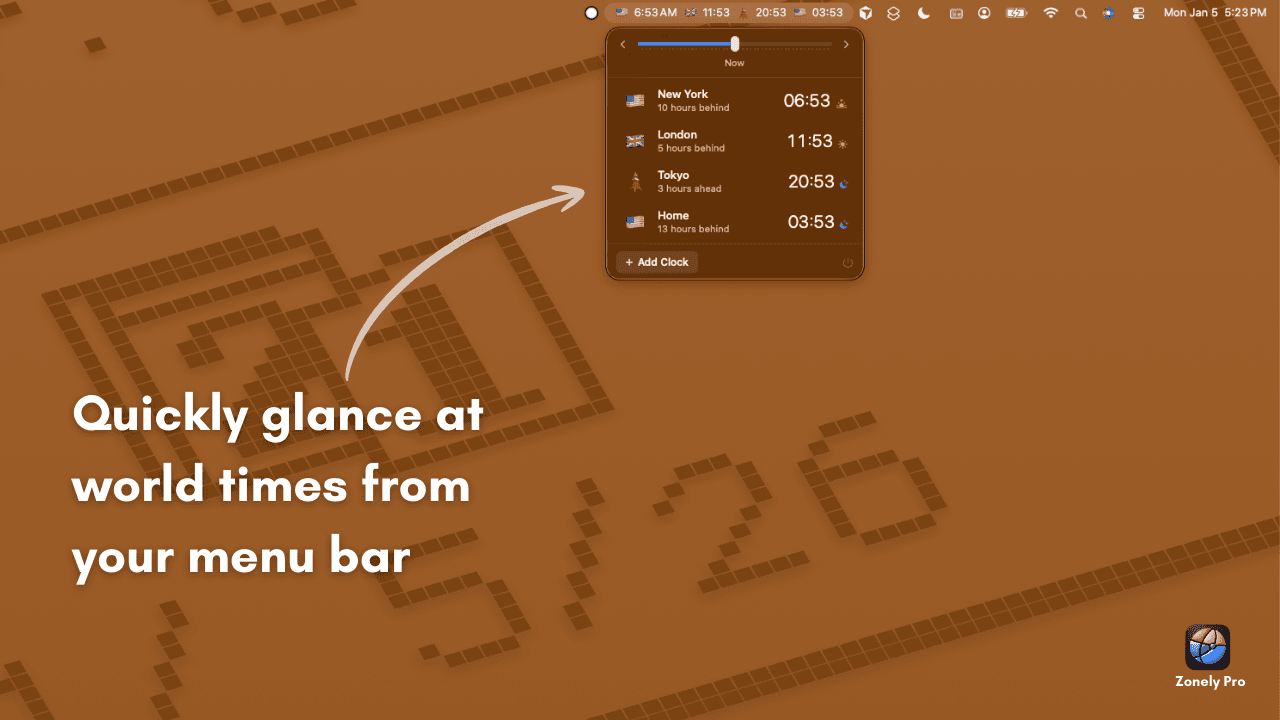Click the Tokyo Tower landmark icon

pos(635,181)
